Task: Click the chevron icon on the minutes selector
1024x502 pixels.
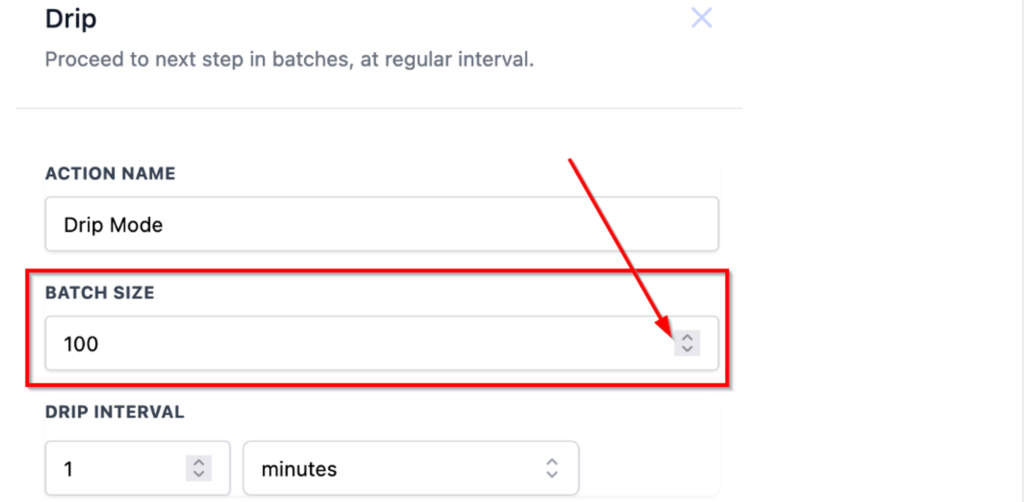Action: click(x=551, y=468)
